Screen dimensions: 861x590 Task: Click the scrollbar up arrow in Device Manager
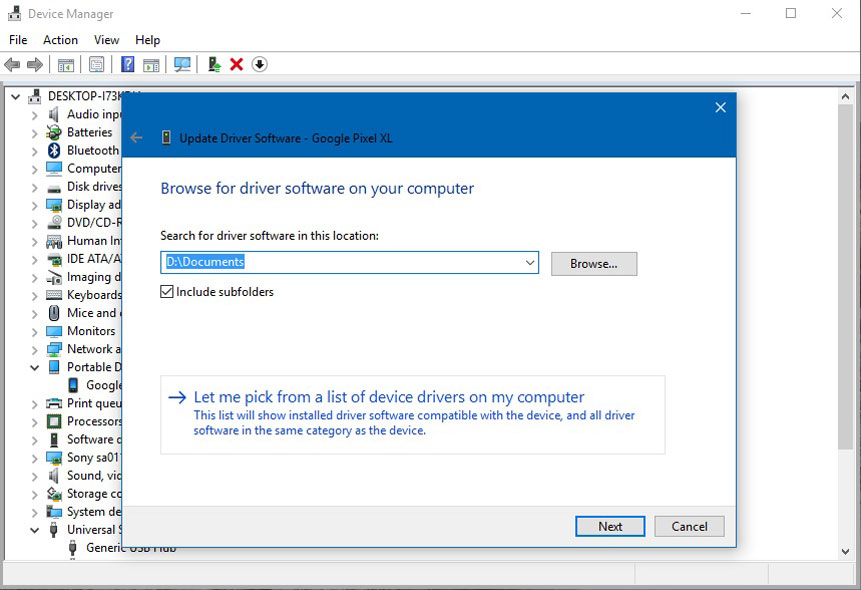(846, 96)
